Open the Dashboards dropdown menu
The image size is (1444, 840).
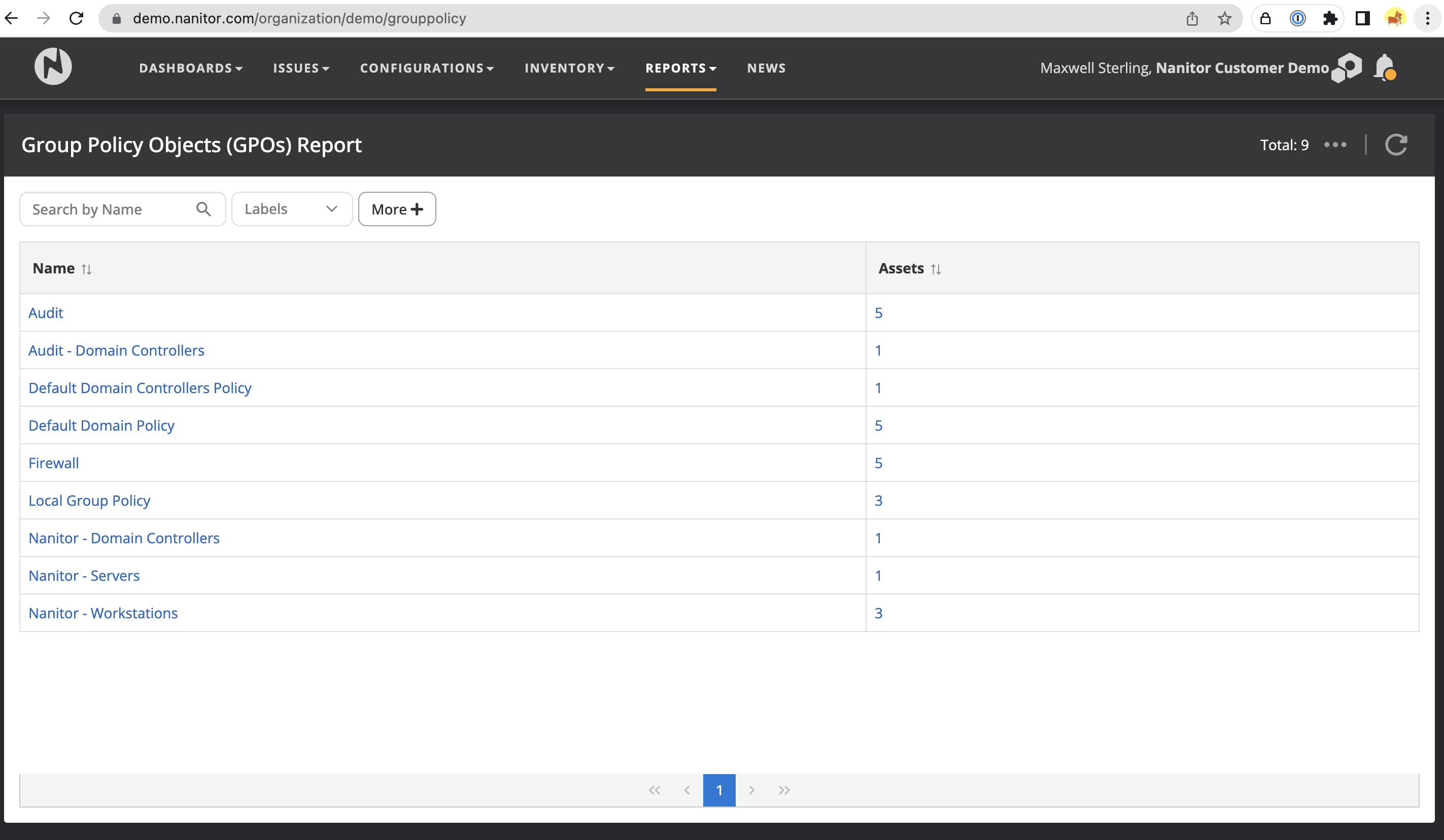click(191, 68)
